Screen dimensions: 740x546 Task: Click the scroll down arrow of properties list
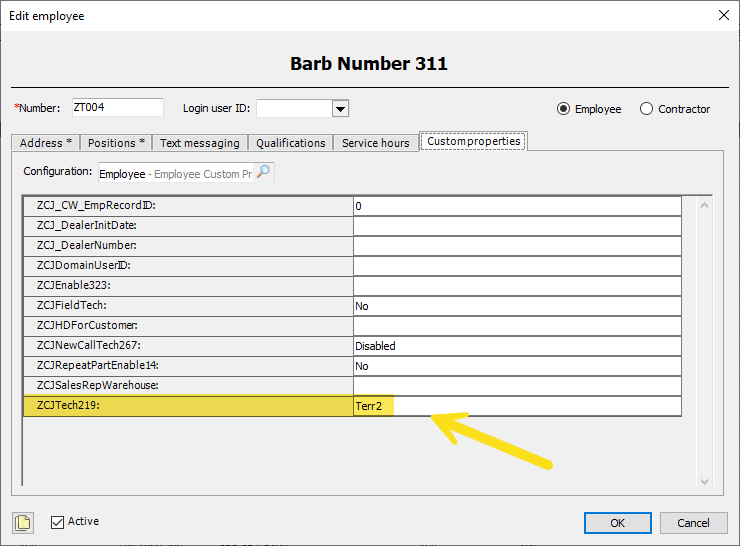point(704,481)
